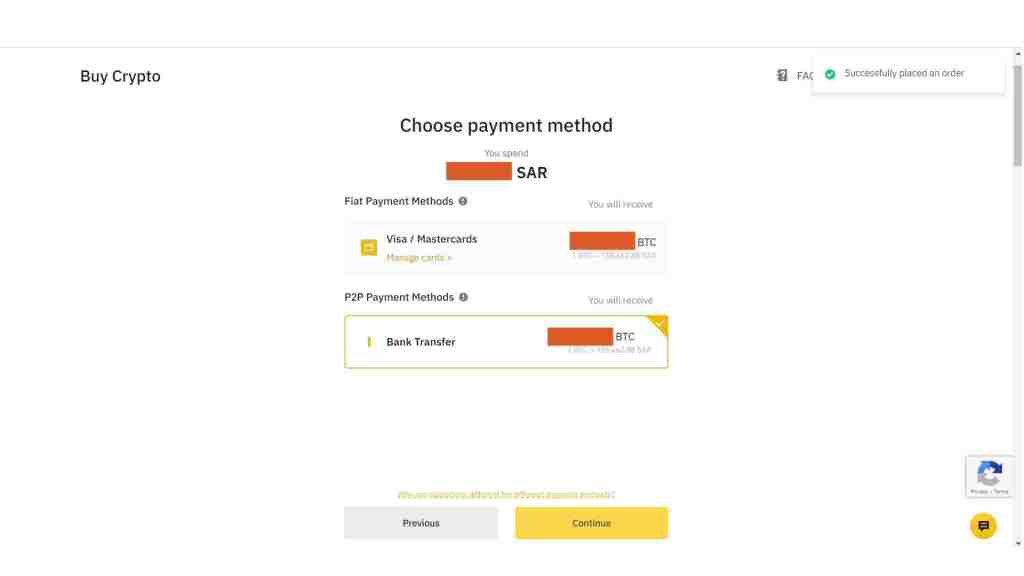Click the Visa/Mastercards card icon
This screenshot has height=576, width=1024.
[368, 247]
